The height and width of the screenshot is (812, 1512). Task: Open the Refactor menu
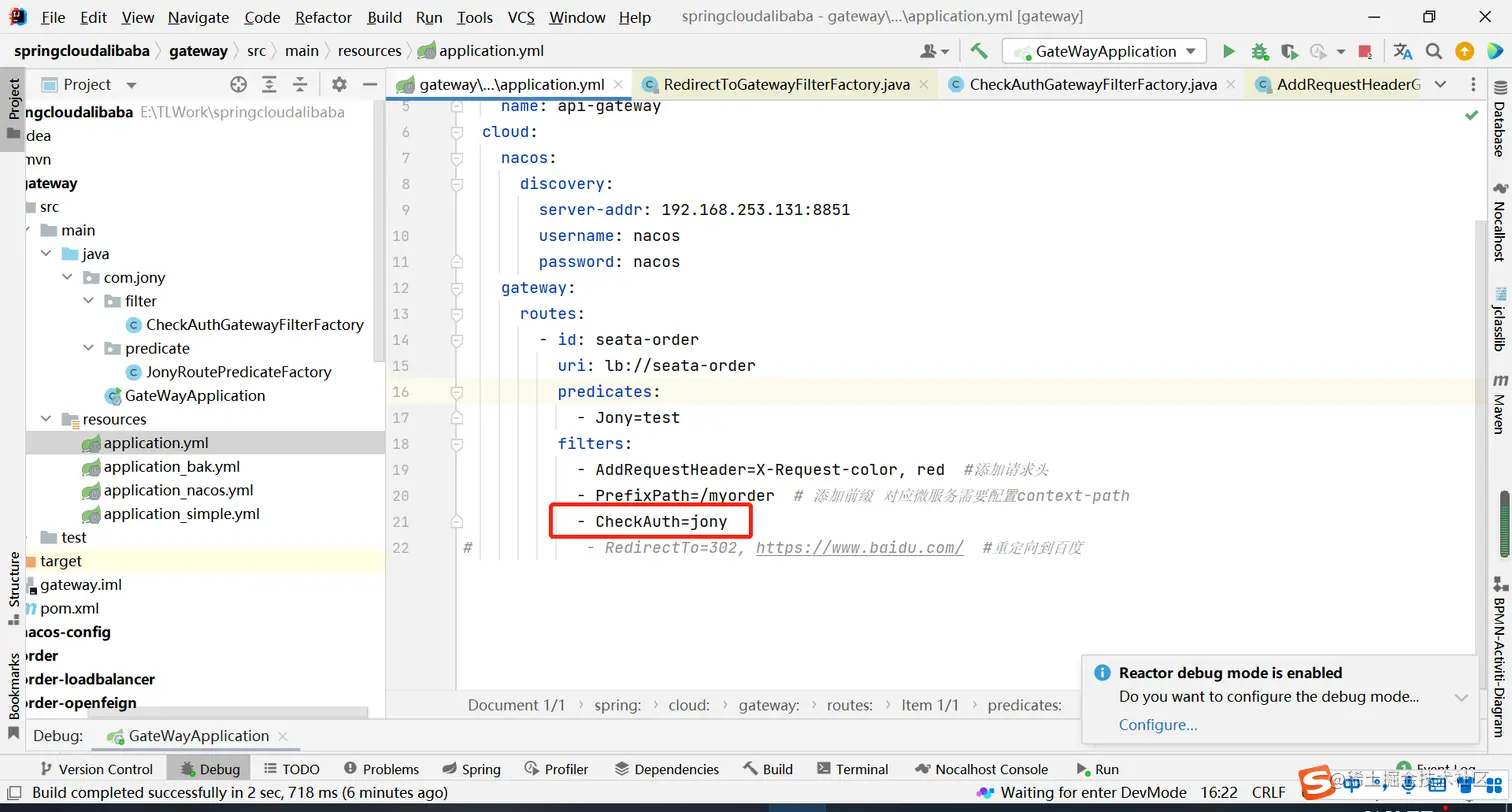pos(324,17)
